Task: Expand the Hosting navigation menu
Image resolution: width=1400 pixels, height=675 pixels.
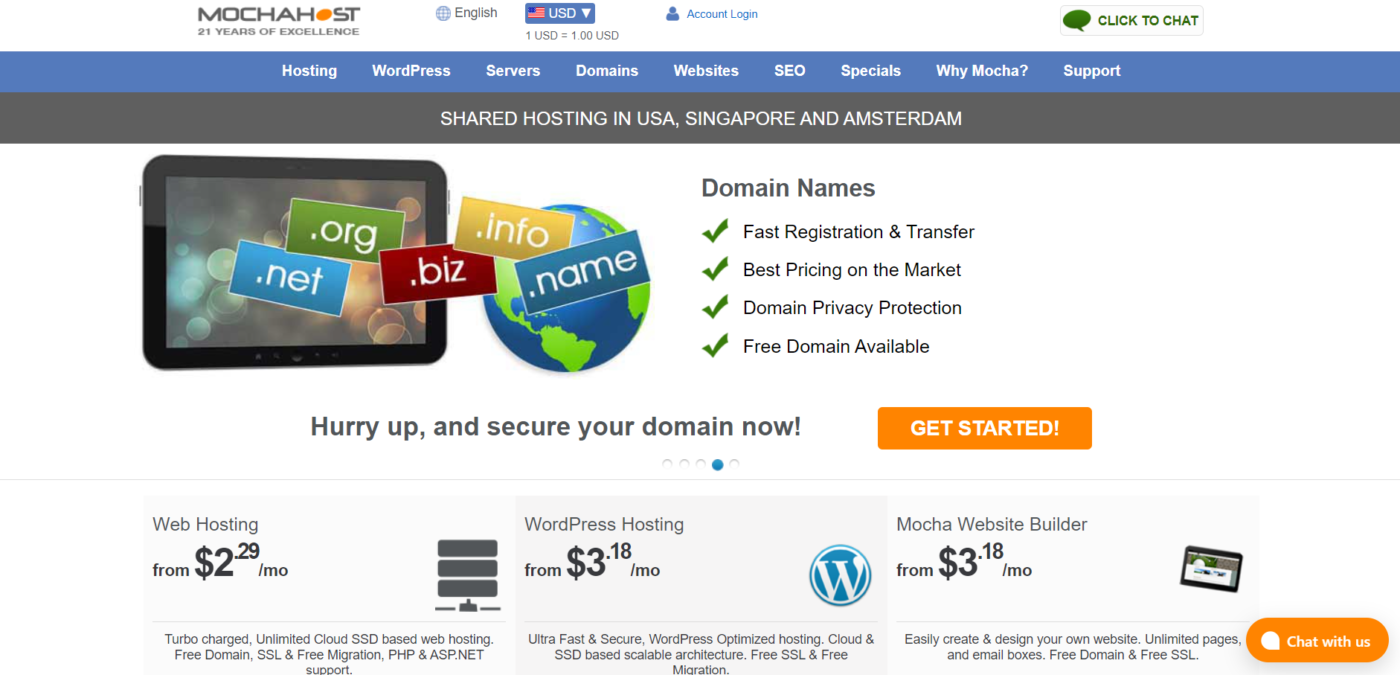Action: point(309,71)
